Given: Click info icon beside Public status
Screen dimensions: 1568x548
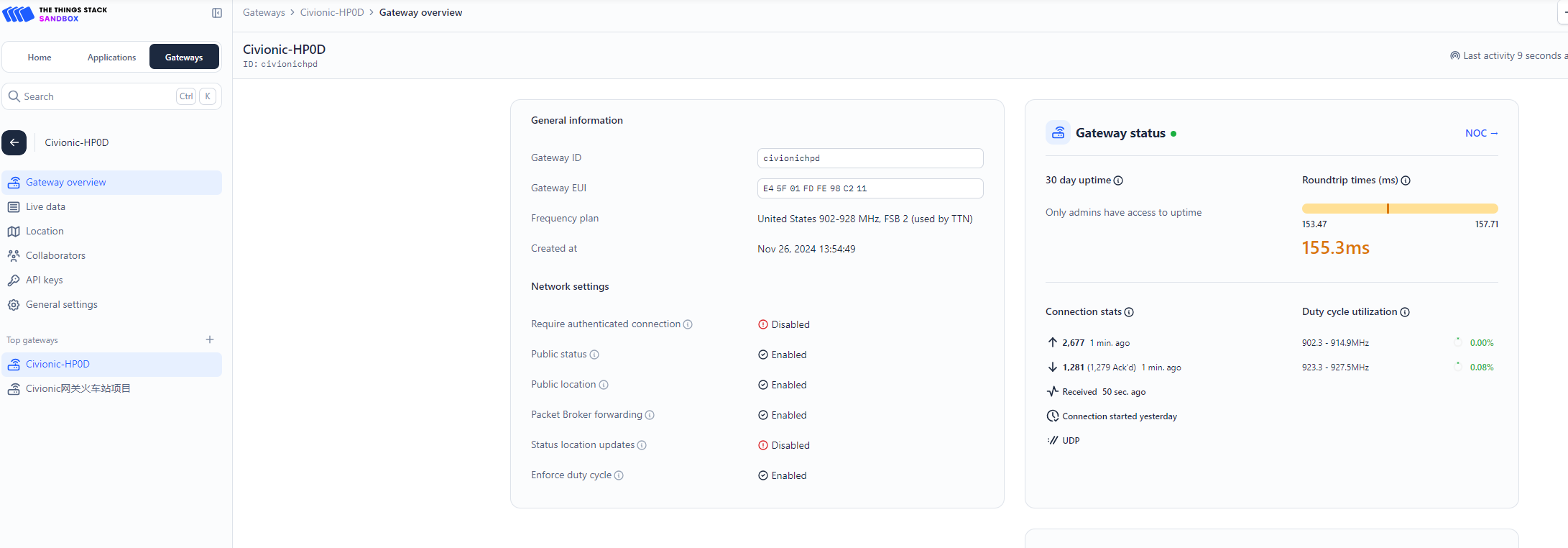Looking at the screenshot, I should click(594, 355).
